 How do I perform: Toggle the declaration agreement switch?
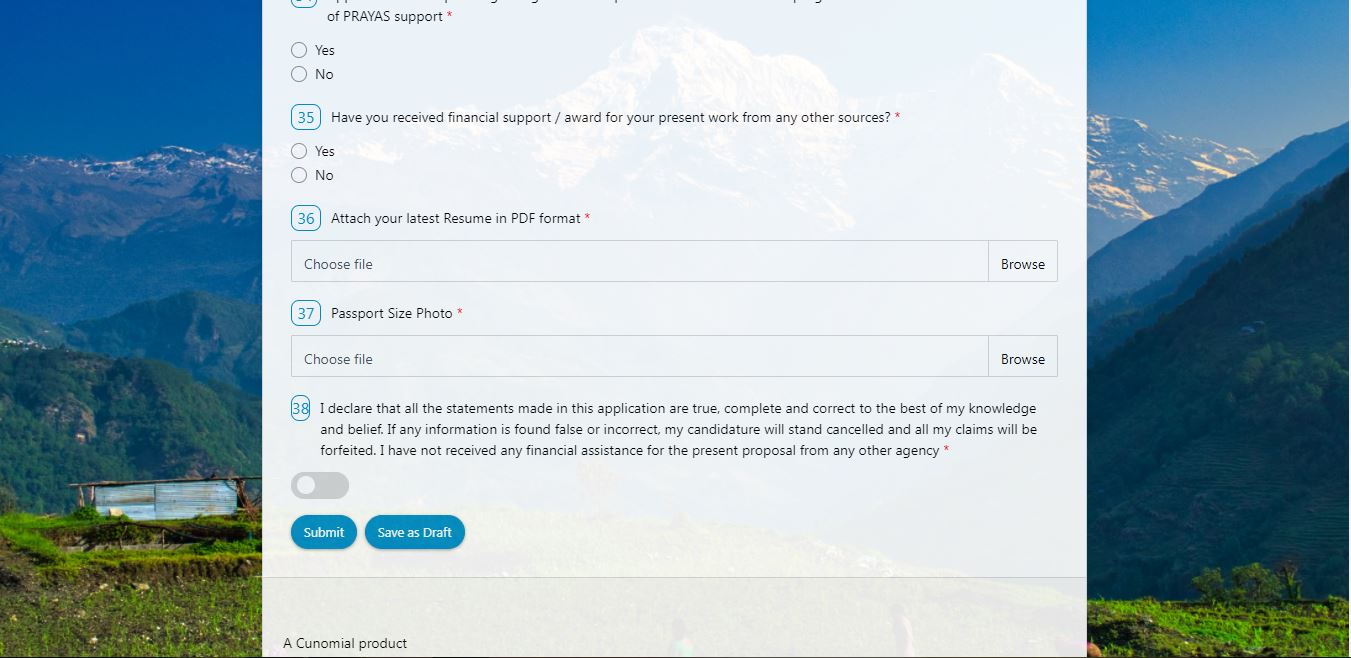320,486
